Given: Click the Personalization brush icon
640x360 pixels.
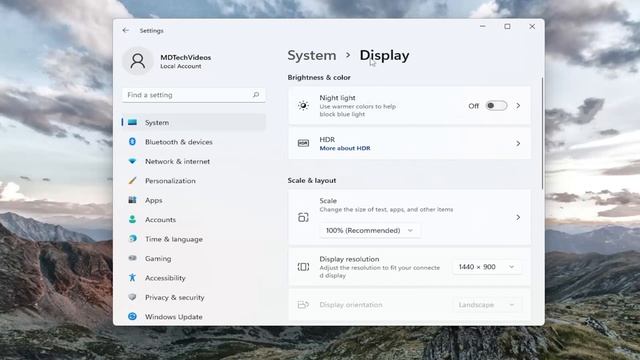Looking at the screenshot, I should tap(132, 180).
